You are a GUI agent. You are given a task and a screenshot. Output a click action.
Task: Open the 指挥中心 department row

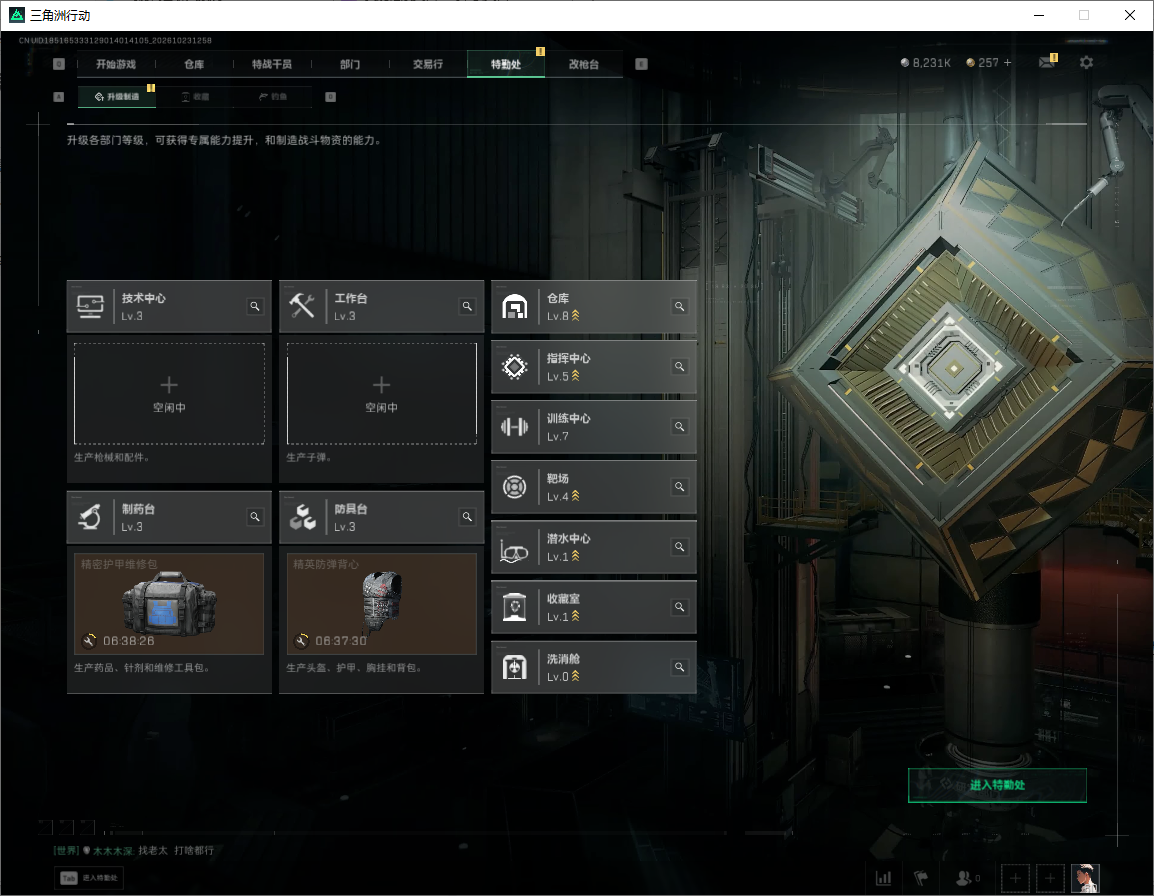tap(594, 367)
